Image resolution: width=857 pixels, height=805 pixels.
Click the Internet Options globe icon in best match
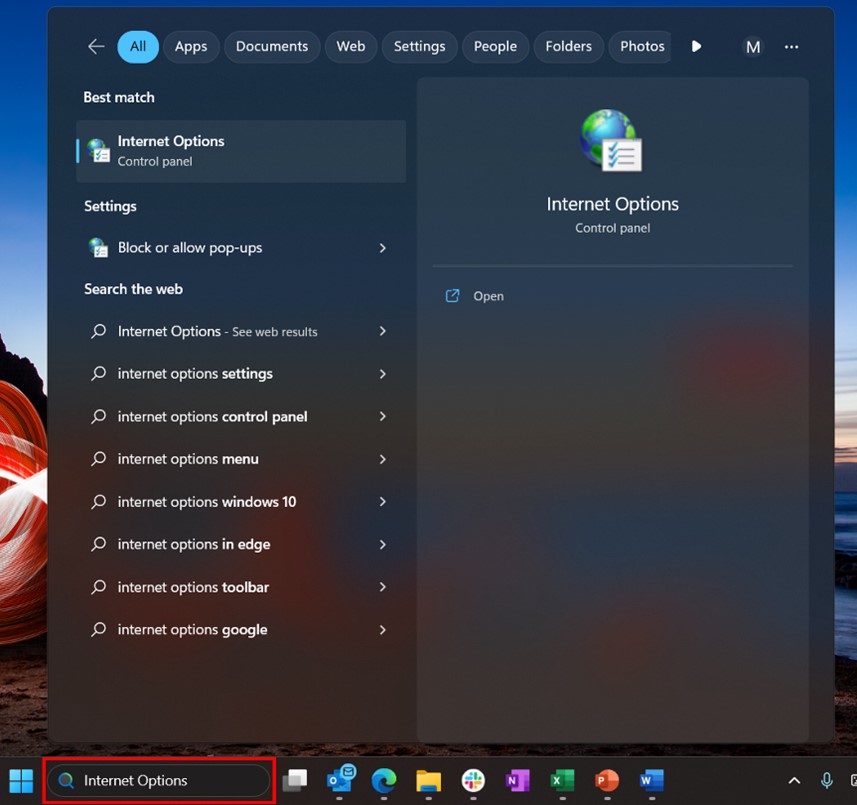pyautogui.click(x=99, y=151)
